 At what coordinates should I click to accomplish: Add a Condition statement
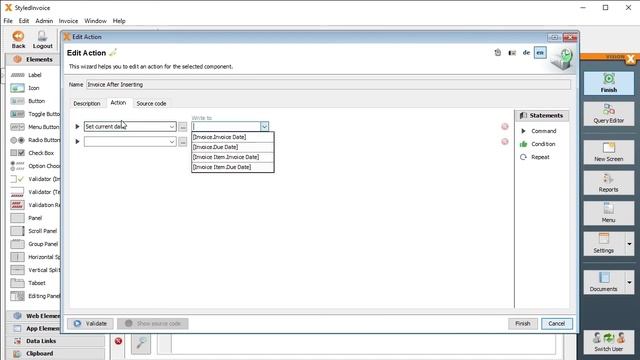click(538, 144)
